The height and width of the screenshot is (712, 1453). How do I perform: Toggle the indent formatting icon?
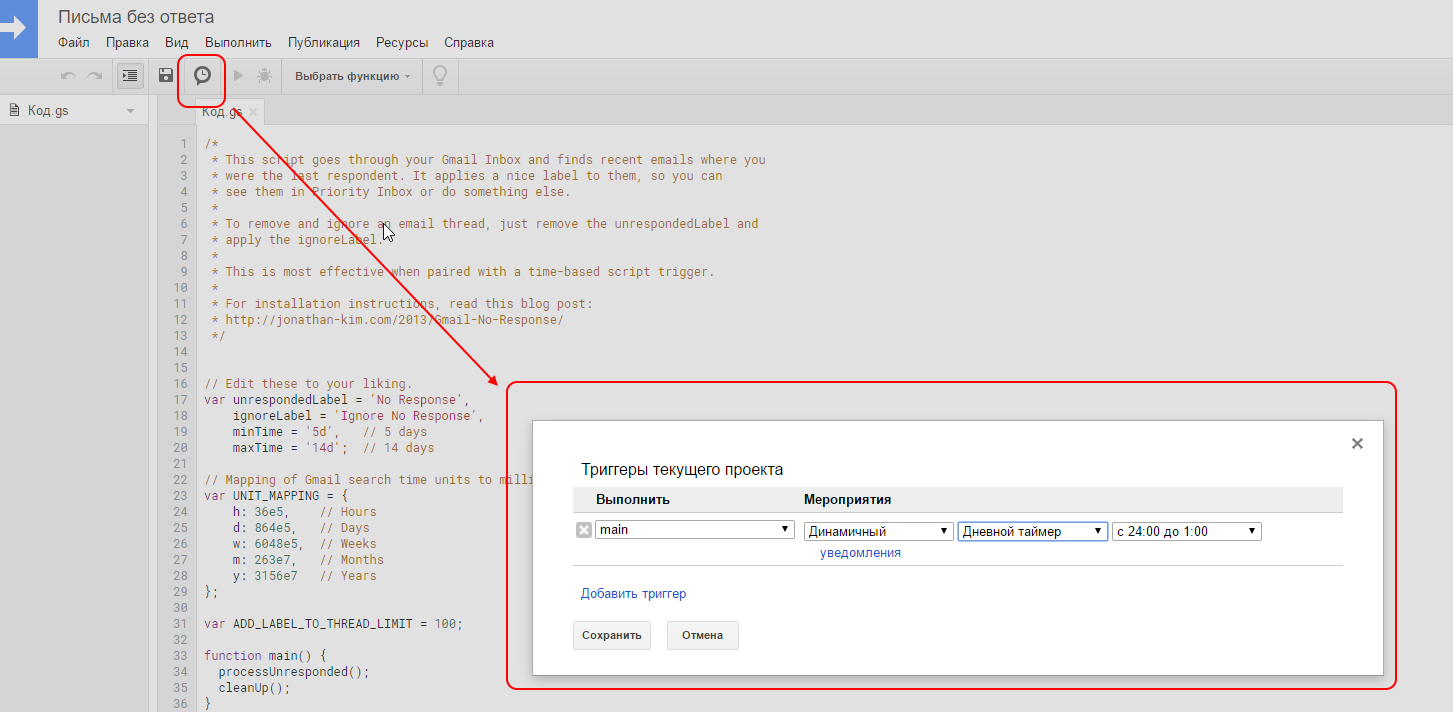click(130, 75)
